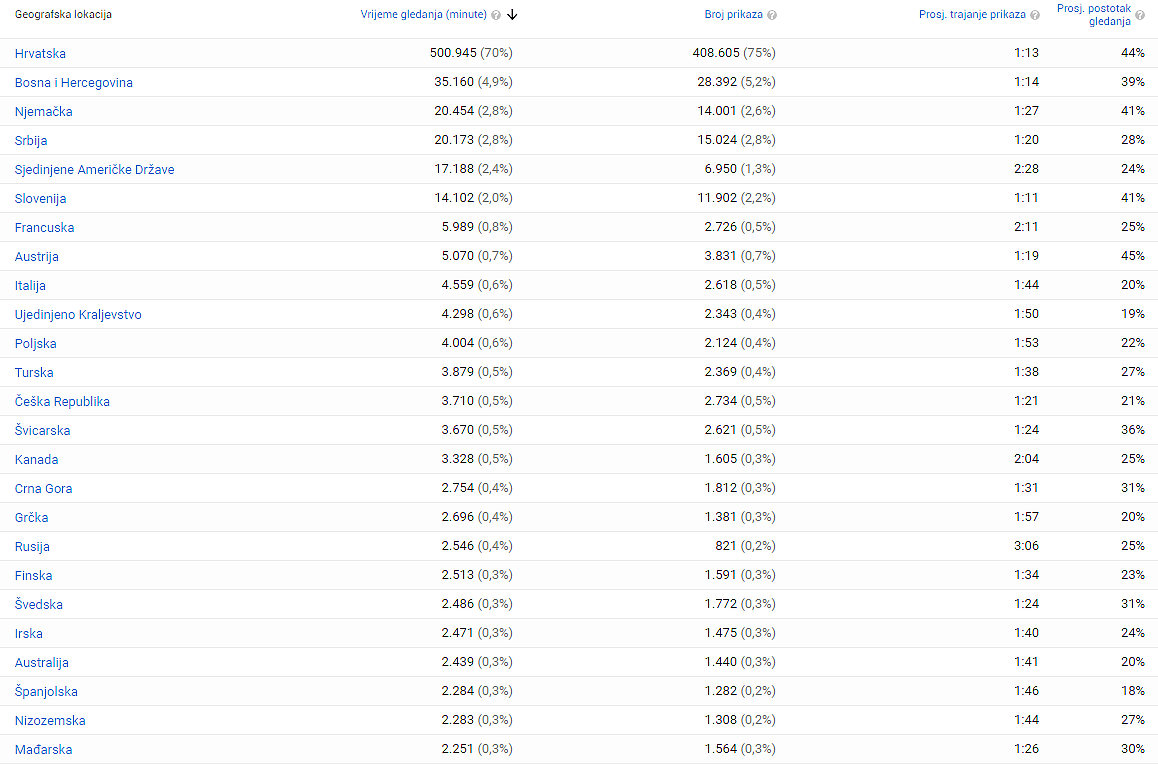Click the Mađarska link
Screen dimensions: 1158x764
(x=43, y=750)
